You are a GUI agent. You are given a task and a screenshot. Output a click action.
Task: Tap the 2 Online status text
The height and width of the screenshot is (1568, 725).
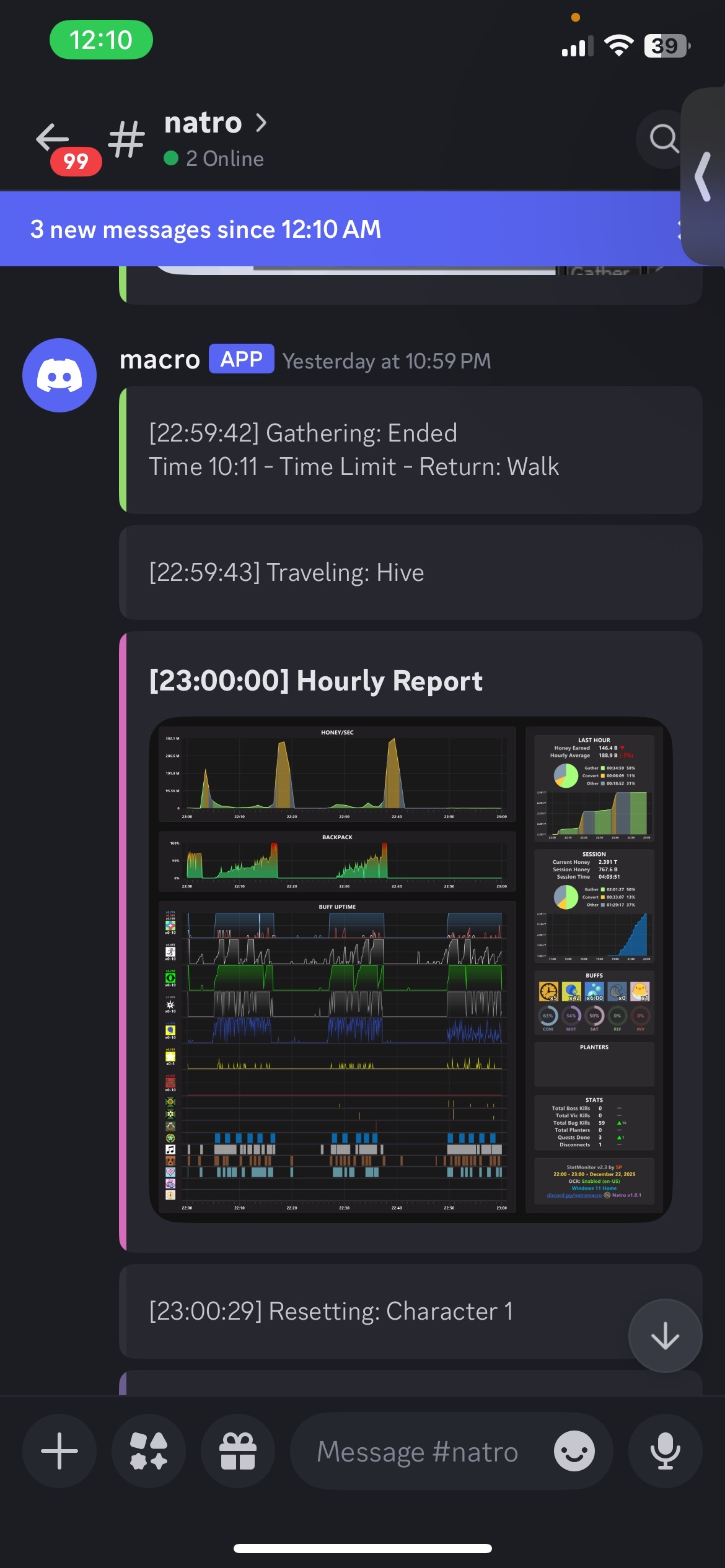pyautogui.click(x=224, y=159)
